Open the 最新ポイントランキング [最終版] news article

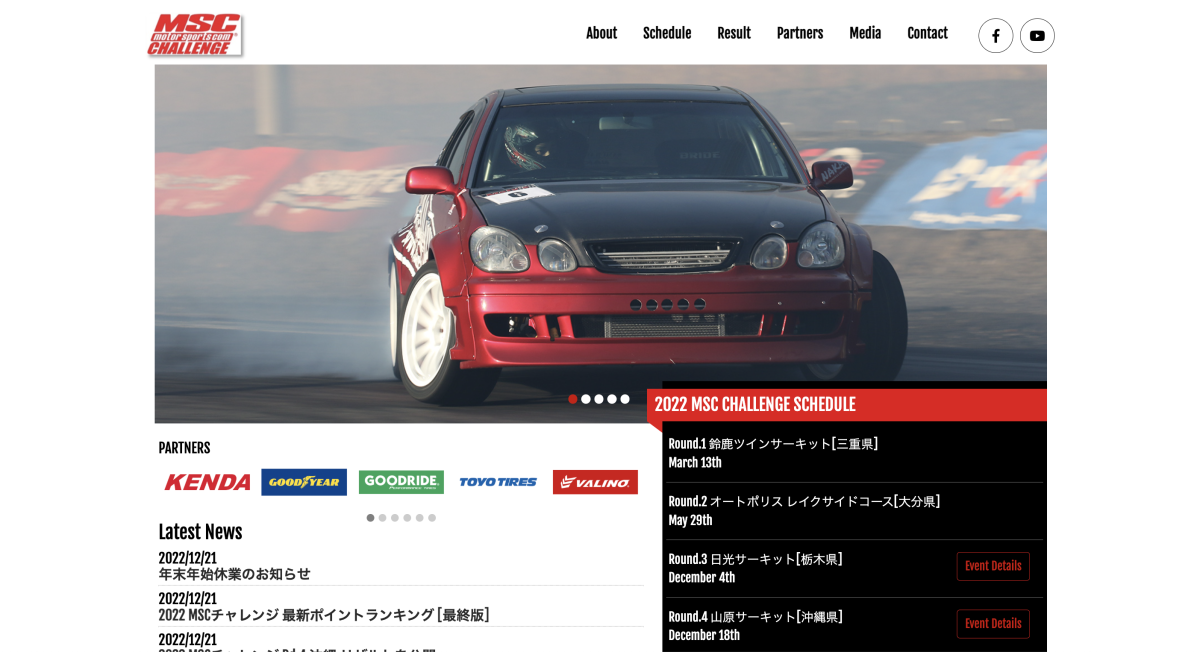tap(324, 615)
